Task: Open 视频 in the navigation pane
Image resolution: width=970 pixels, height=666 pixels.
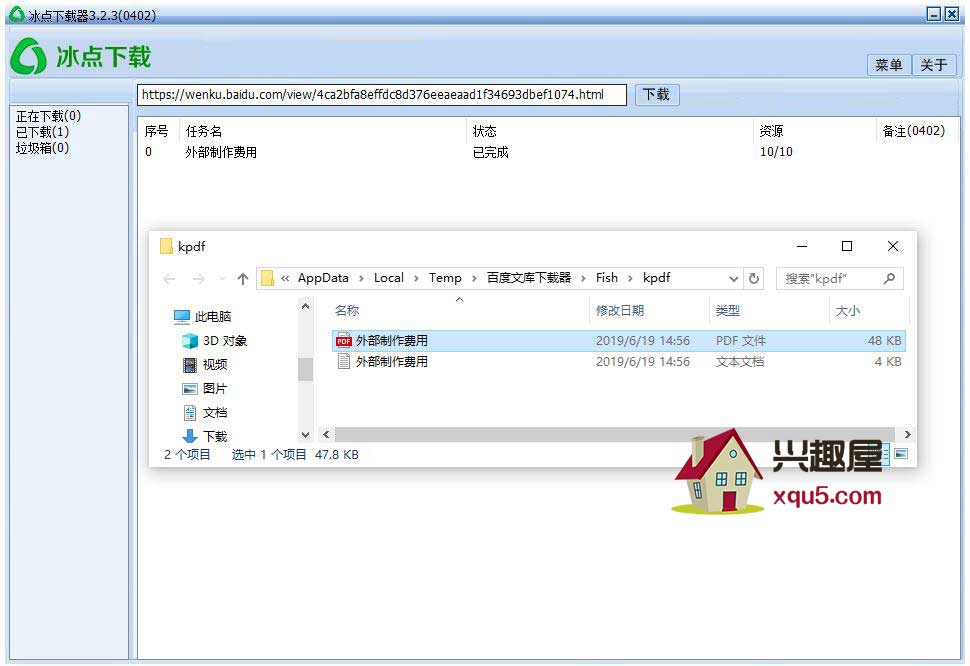Action: point(205,365)
